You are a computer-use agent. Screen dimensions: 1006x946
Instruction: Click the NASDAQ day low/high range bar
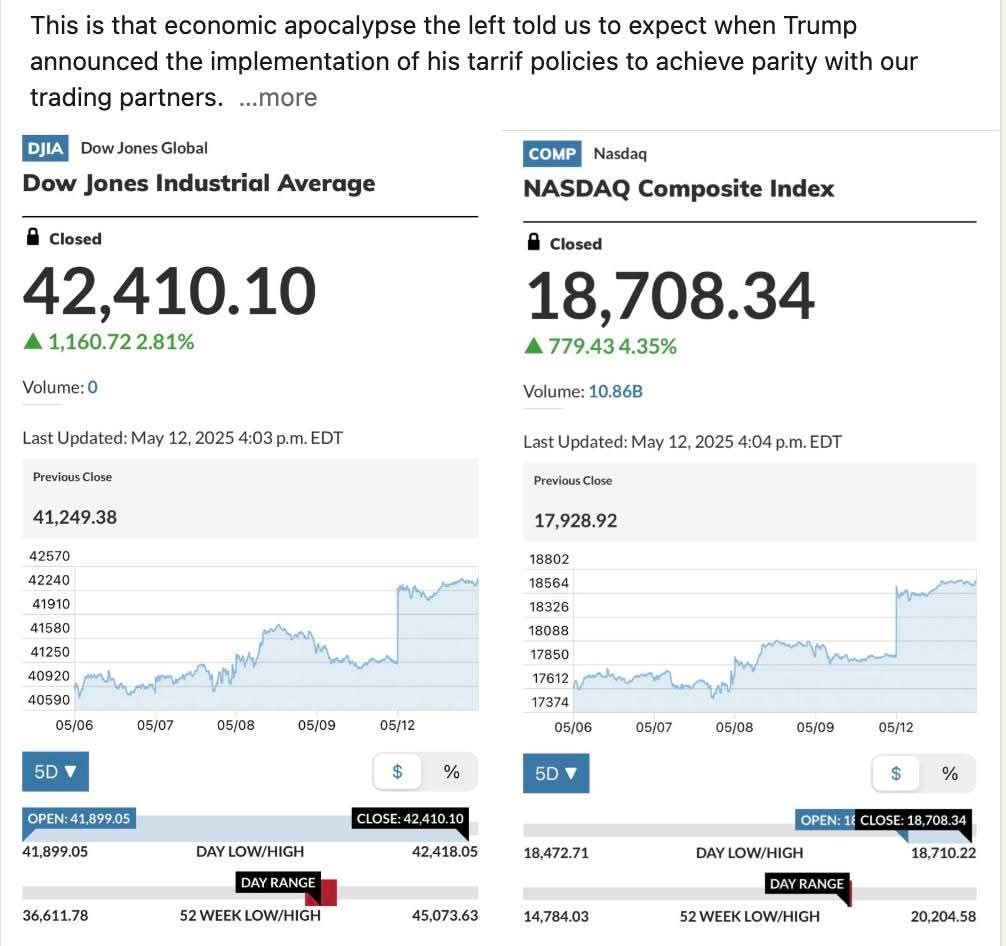(x=749, y=830)
